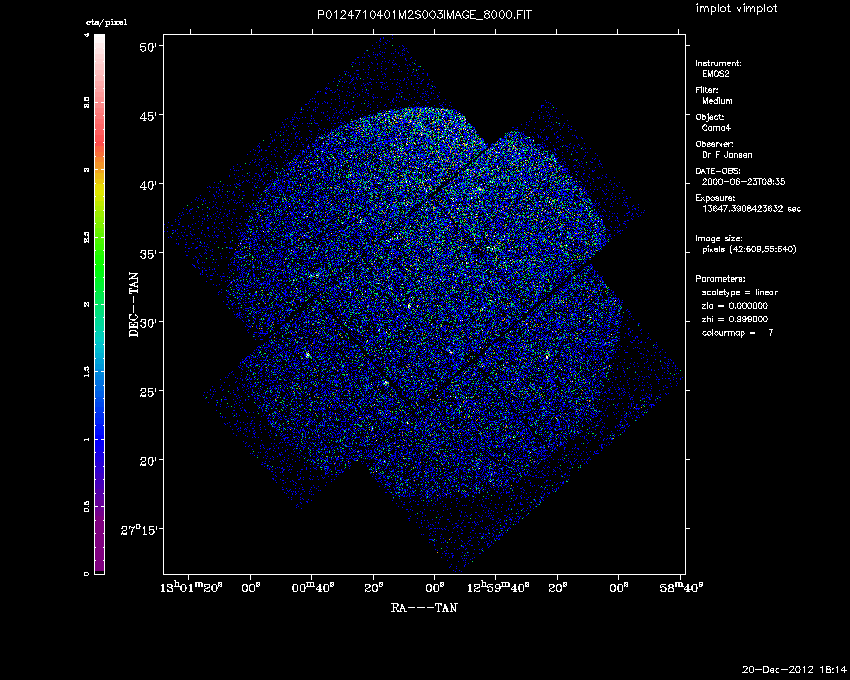Click the X-ray sky image plot area
Viewport: 850px width, 680px height.
pos(424,304)
